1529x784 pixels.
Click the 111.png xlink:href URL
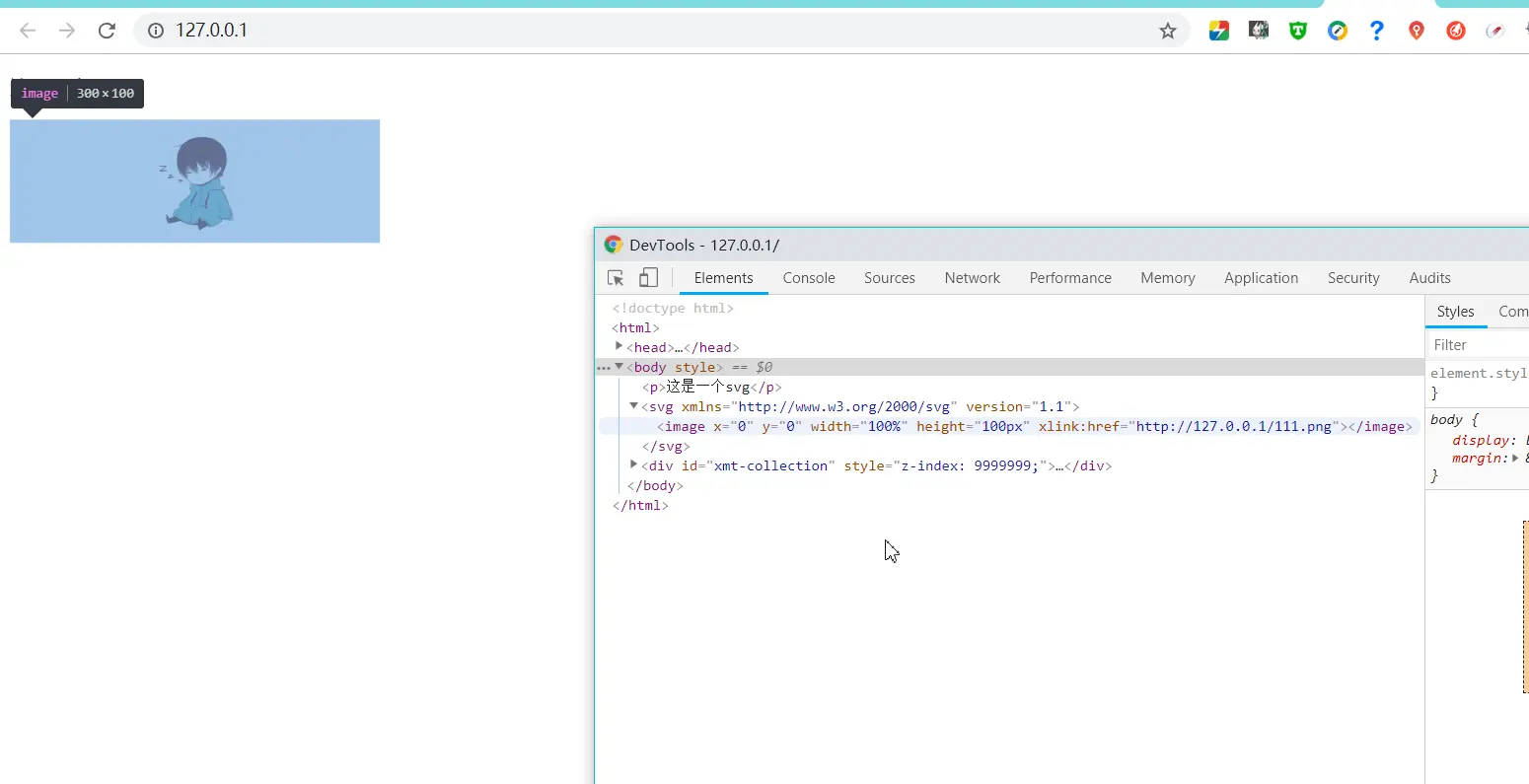[1234, 426]
